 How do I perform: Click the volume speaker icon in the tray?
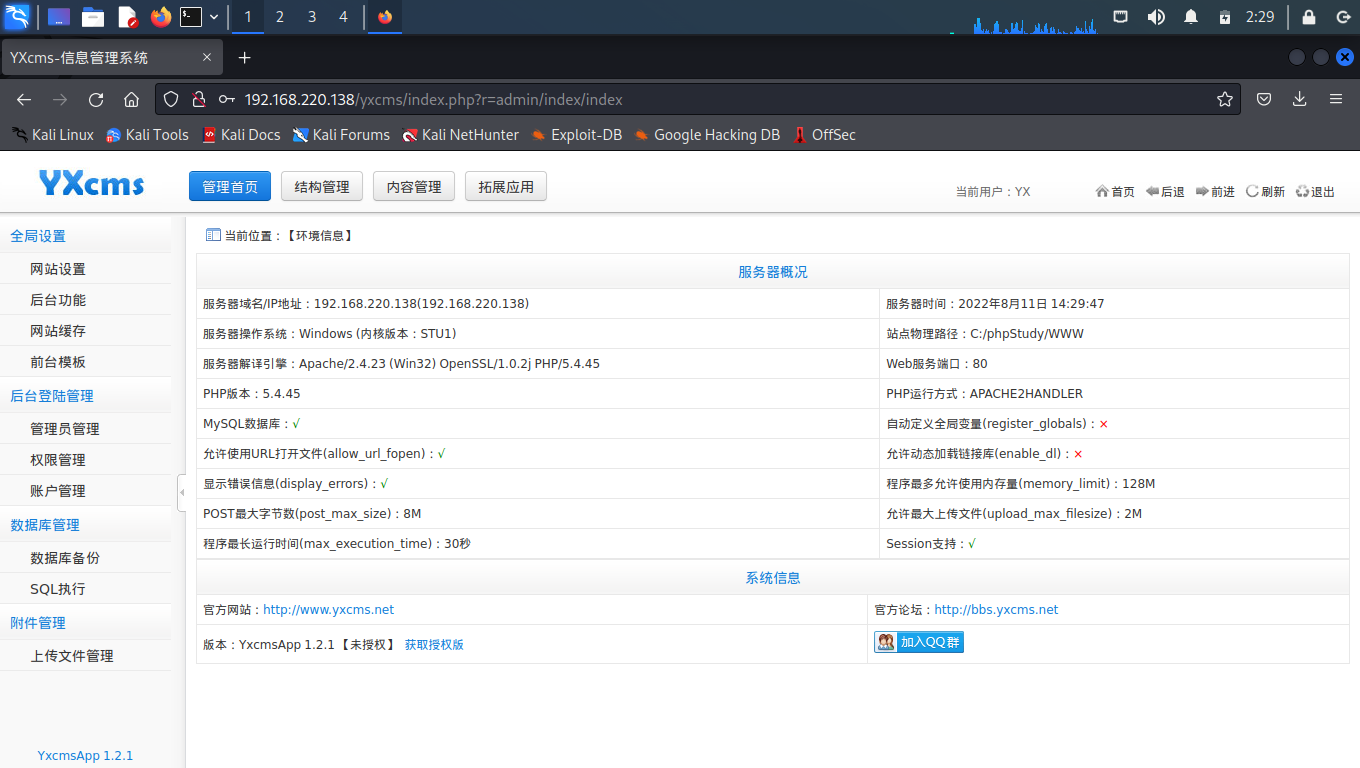(1156, 17)
